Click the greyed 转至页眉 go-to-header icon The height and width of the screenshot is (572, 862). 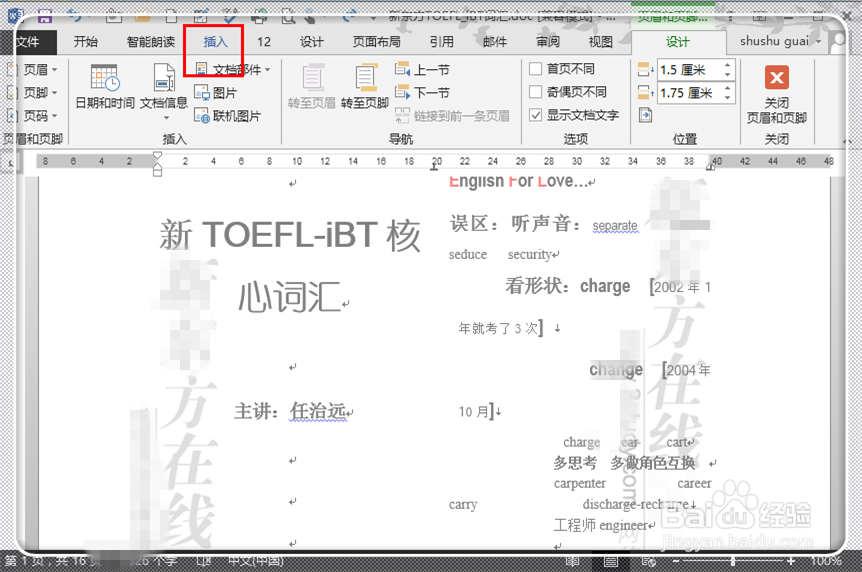point(312,86)
